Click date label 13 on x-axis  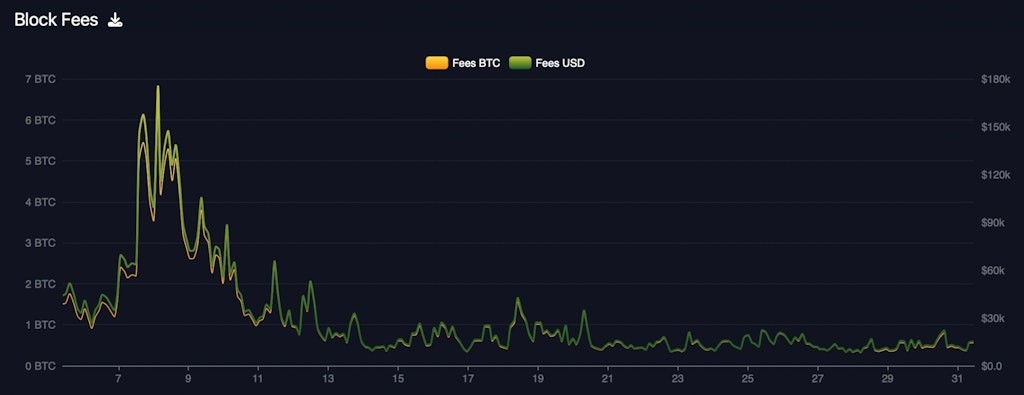(328, 379)
